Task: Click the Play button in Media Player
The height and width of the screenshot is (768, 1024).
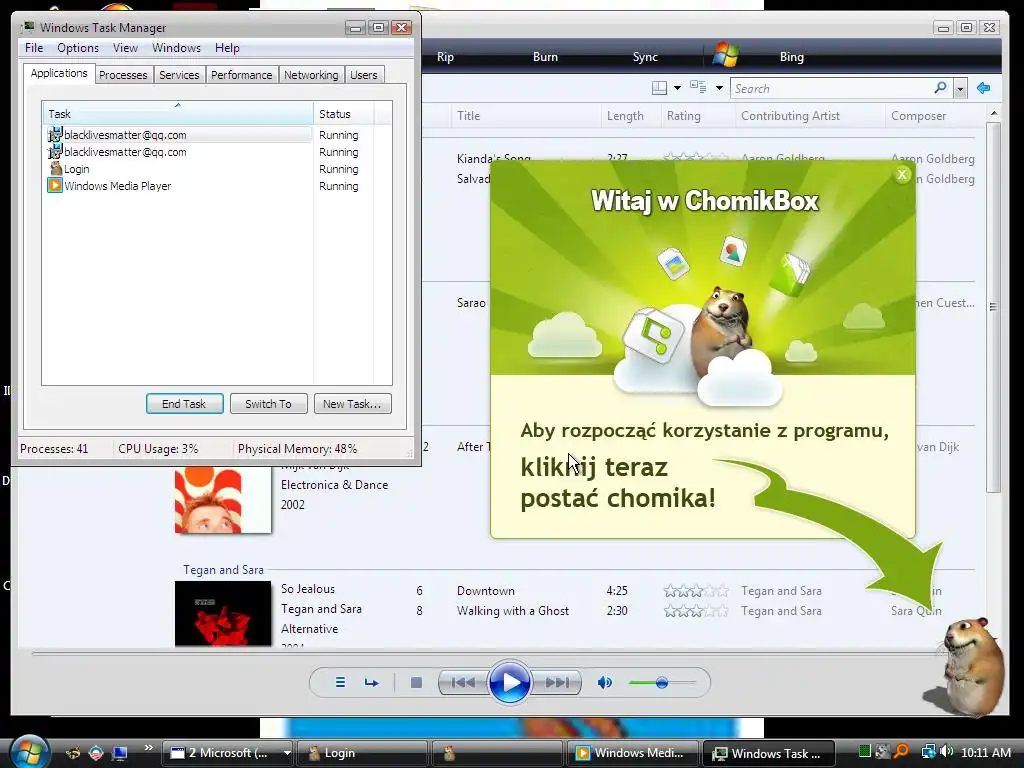Action: (x=509, y=682)
